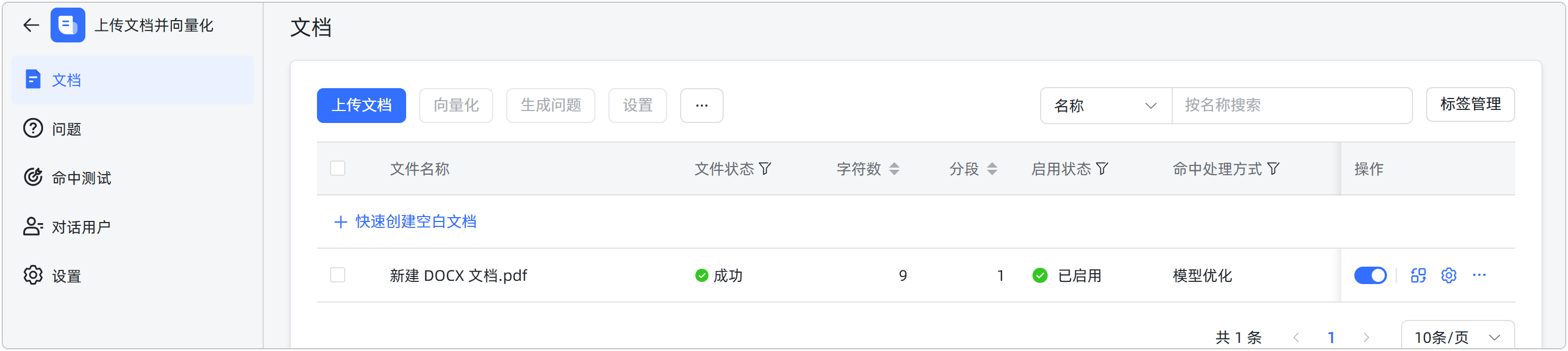Image resolution: width=1568 pixels, height=351 pixels.
Task: Click the back arrow icon
Action: pos(31,25)
